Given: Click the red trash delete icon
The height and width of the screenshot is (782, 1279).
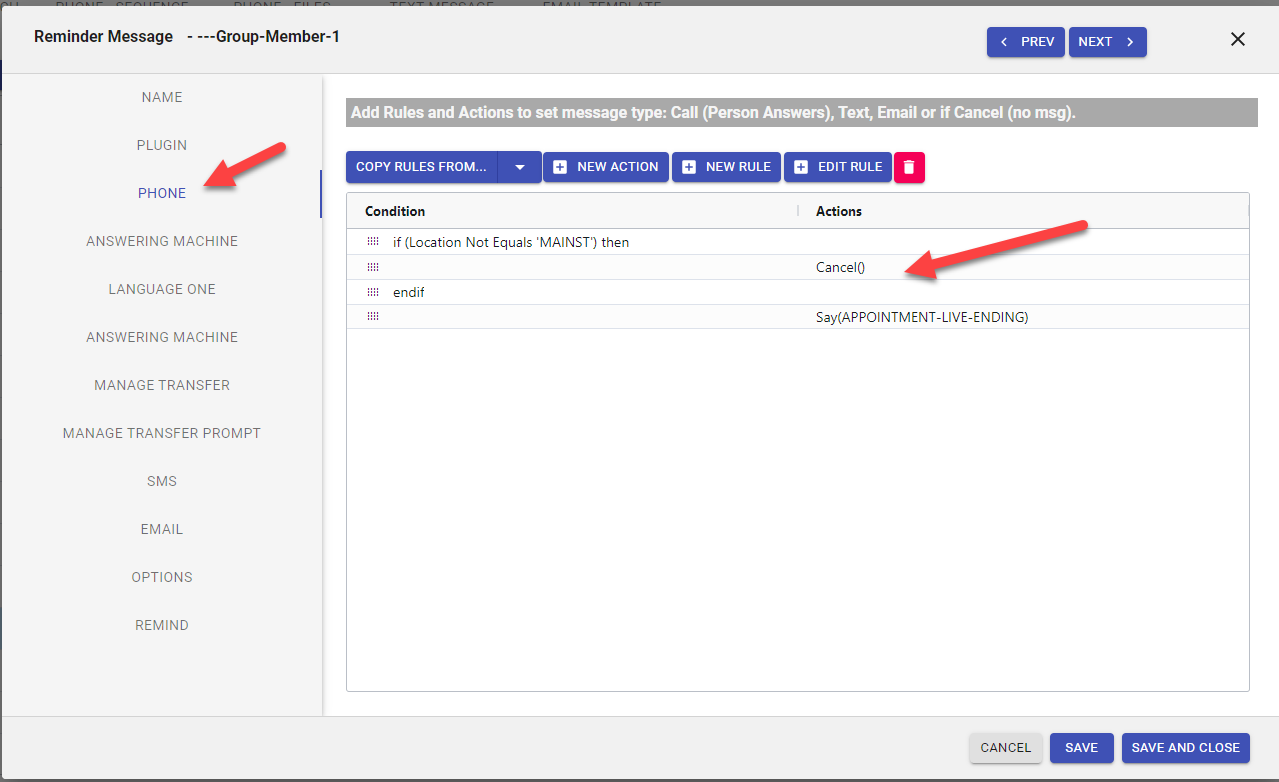Looking at the screenshot, I should click(909, 167).
